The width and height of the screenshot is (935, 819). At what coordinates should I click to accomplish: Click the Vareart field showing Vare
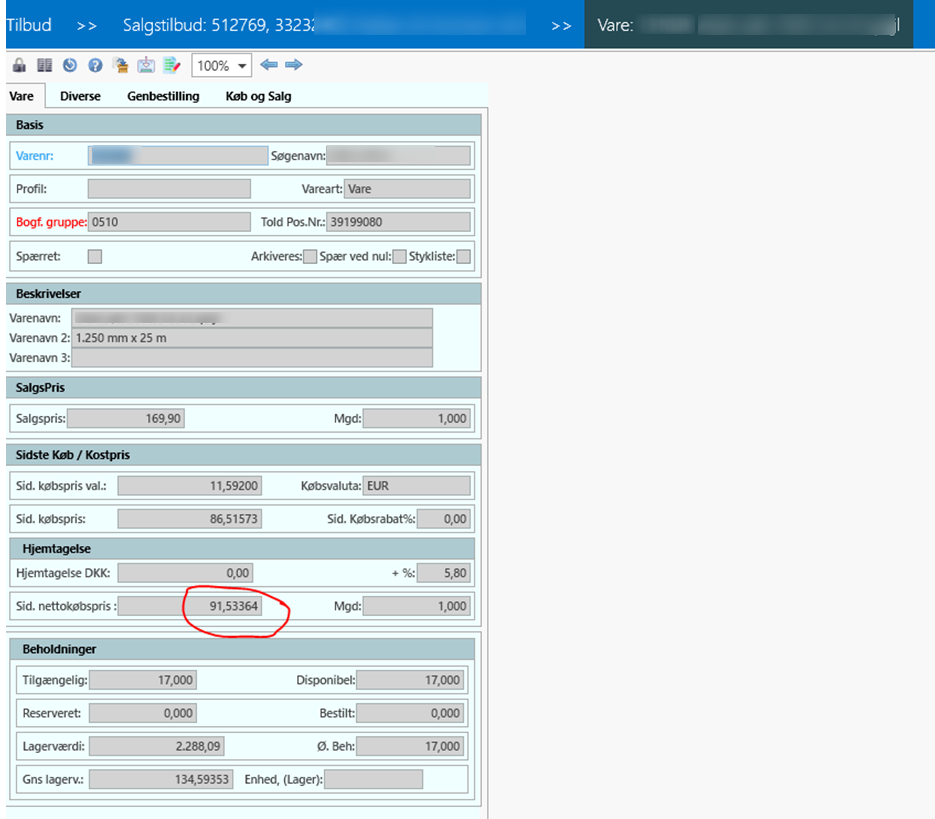[x=407, y=189]
